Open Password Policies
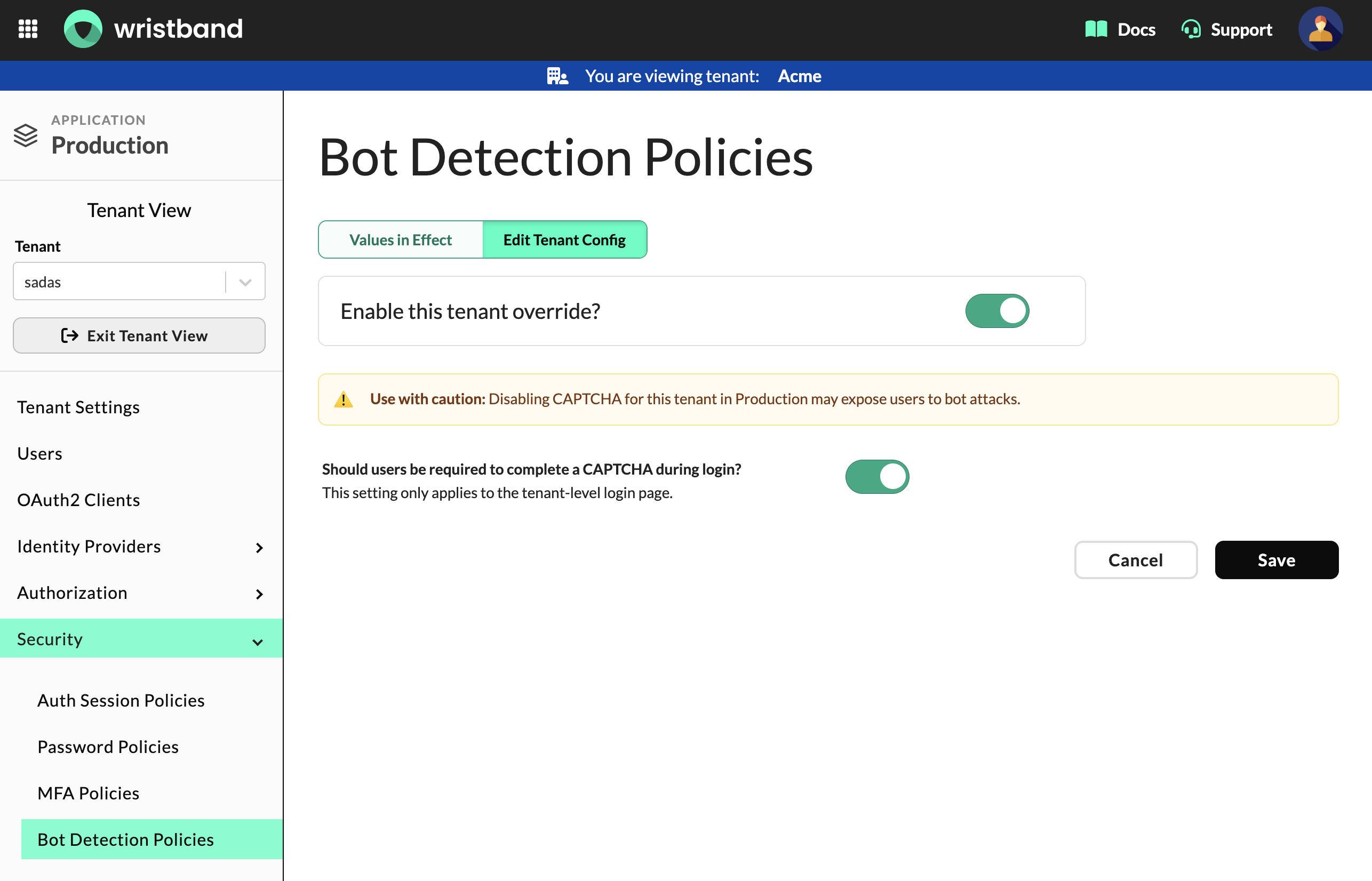This screenshot has width=1372, height=881. tap(151, 747)
